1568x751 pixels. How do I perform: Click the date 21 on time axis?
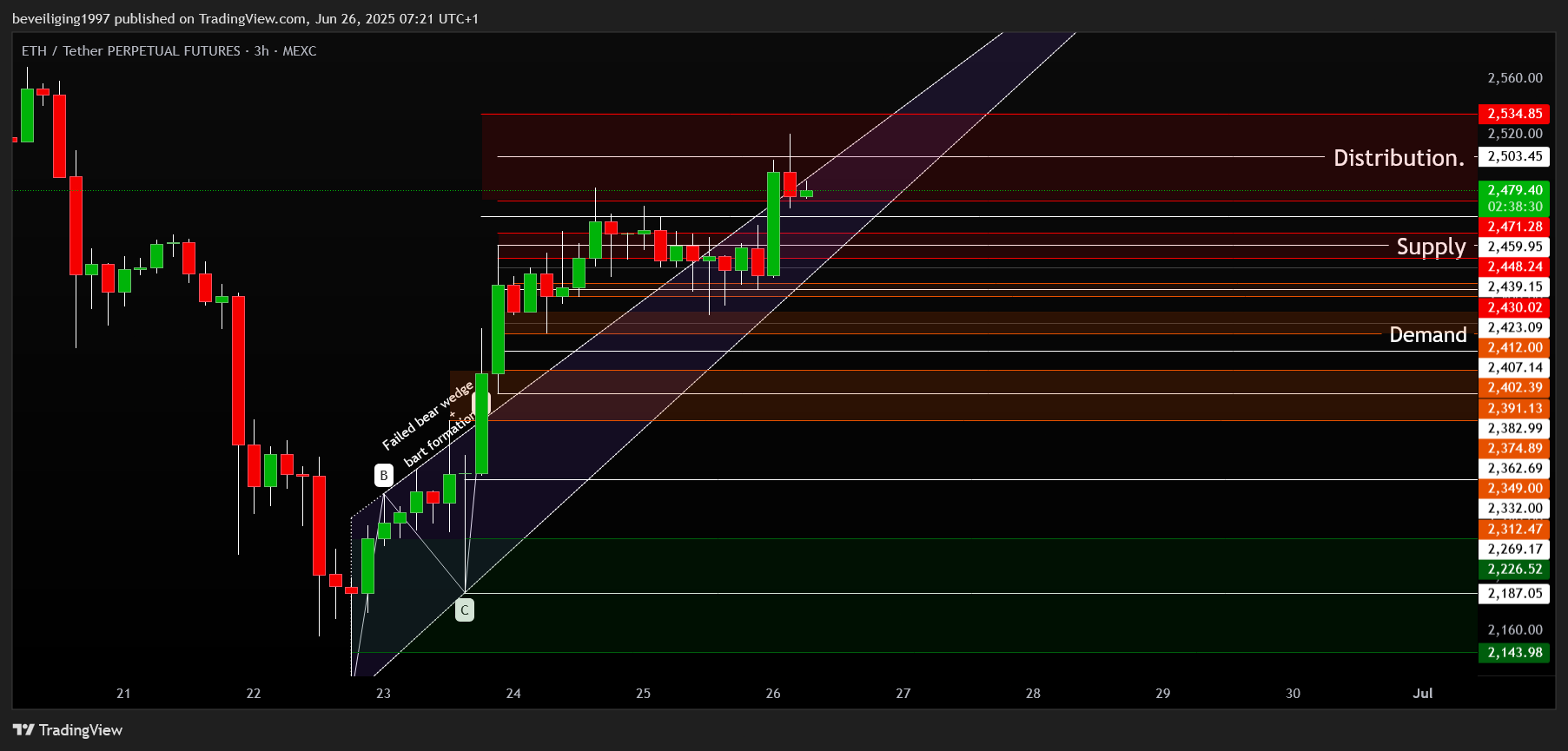(x=123, y=694)
